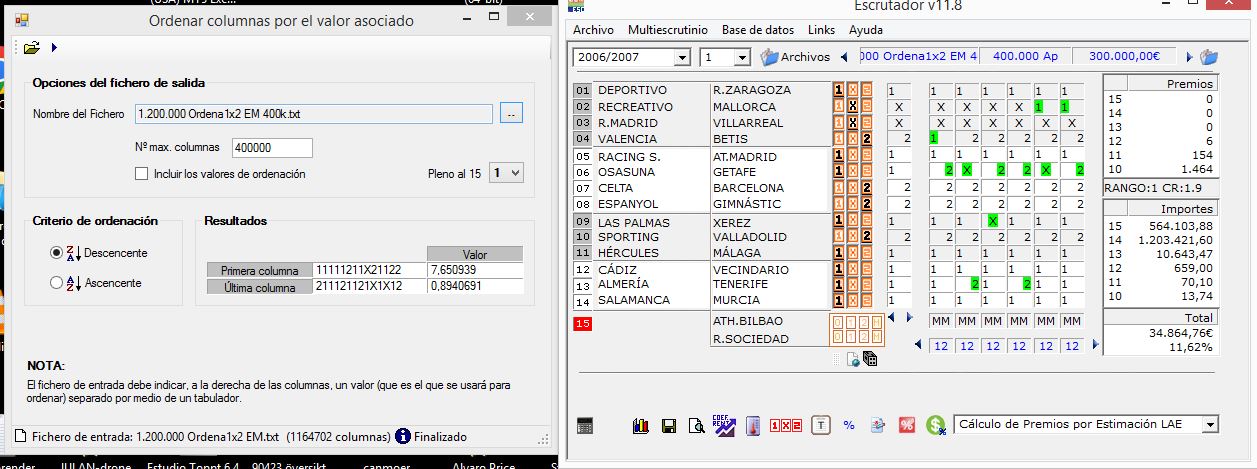Image resolution: width=1257 pixels, height=469 pixels.
Task: Enable Incluir los valores de ordenación checkbox
Action: click(x=141, y=174)
